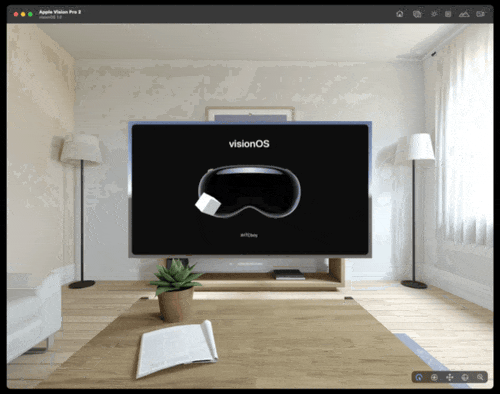Open the simulated scene mountain icon

(x=464, y=14)
